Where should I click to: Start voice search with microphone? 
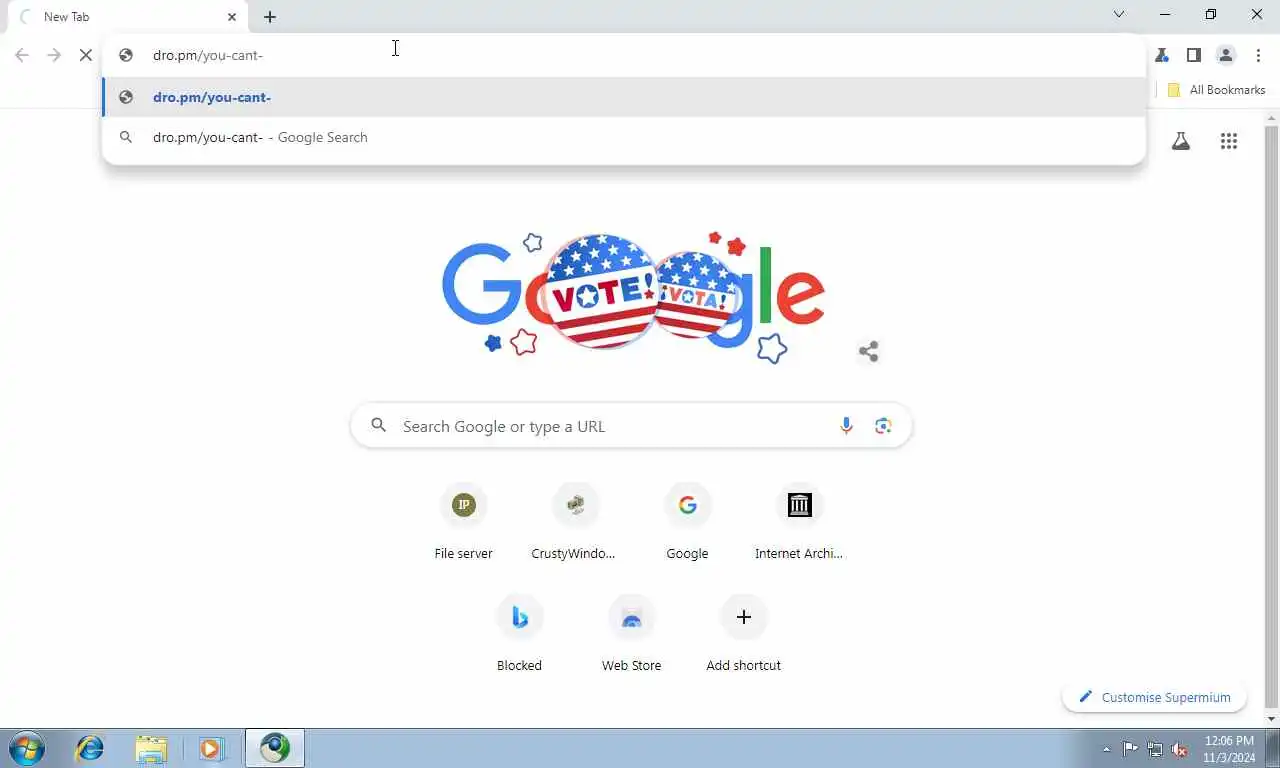[x=846, y=426]
